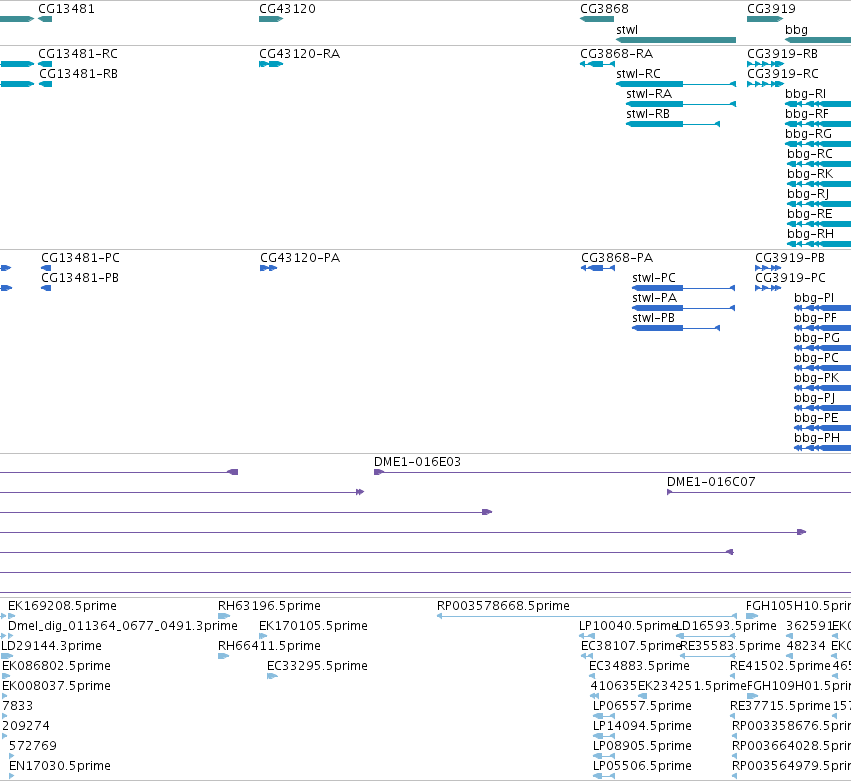Select the bbg-RK transcript
Viewport: 851px width, 781px height.
point(810,174)
